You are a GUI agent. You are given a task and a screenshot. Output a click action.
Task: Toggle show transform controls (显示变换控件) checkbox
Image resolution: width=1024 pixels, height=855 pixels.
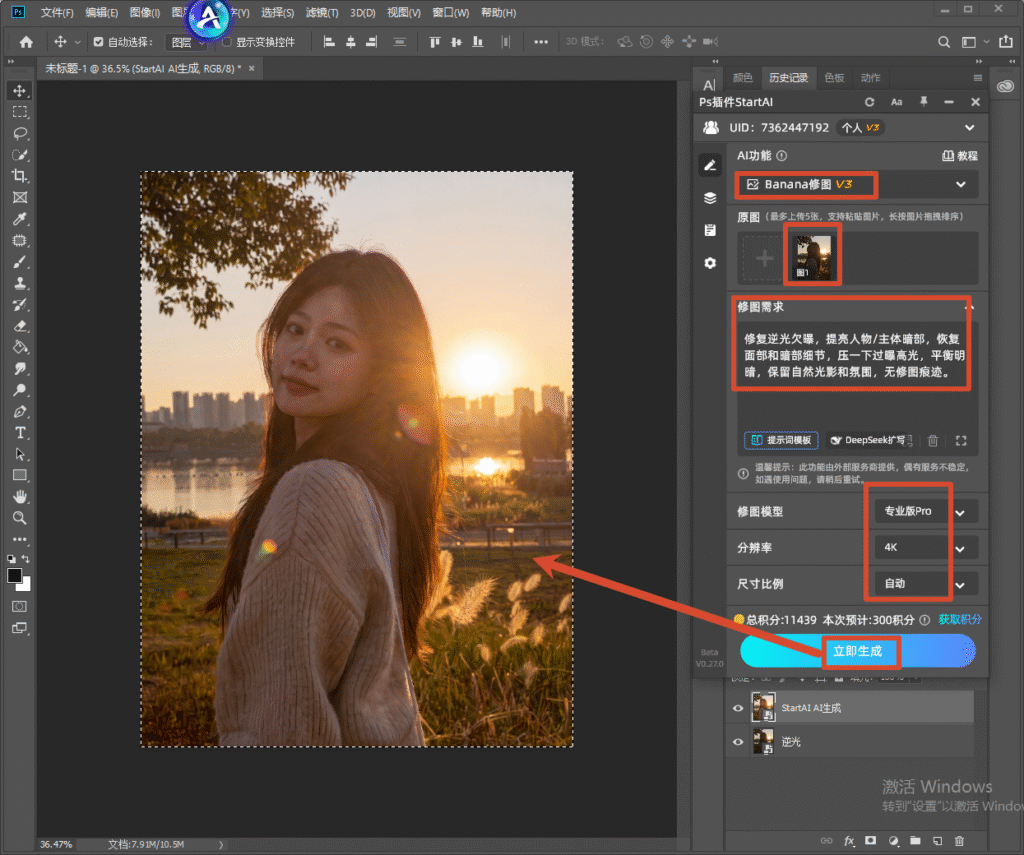pos(227,42)
